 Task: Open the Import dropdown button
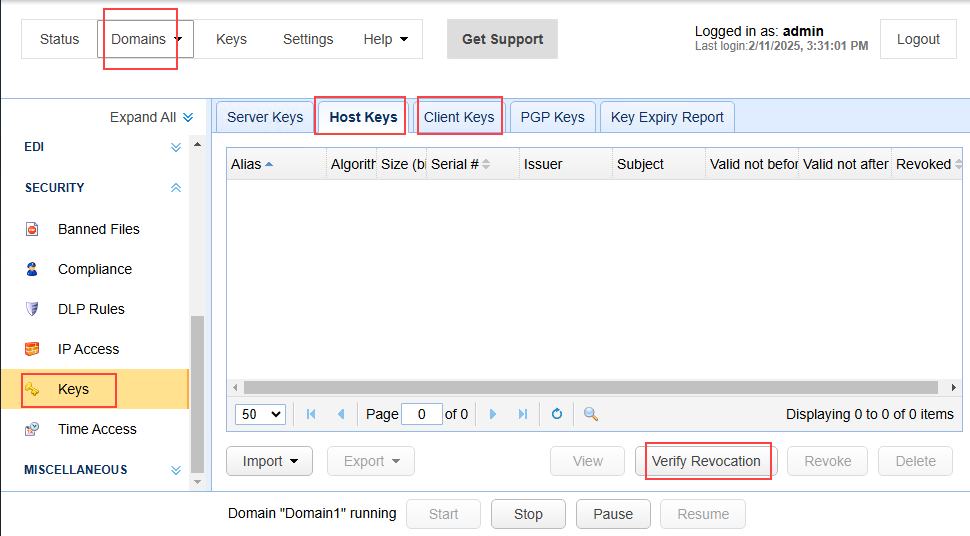[x=270, y=461]
